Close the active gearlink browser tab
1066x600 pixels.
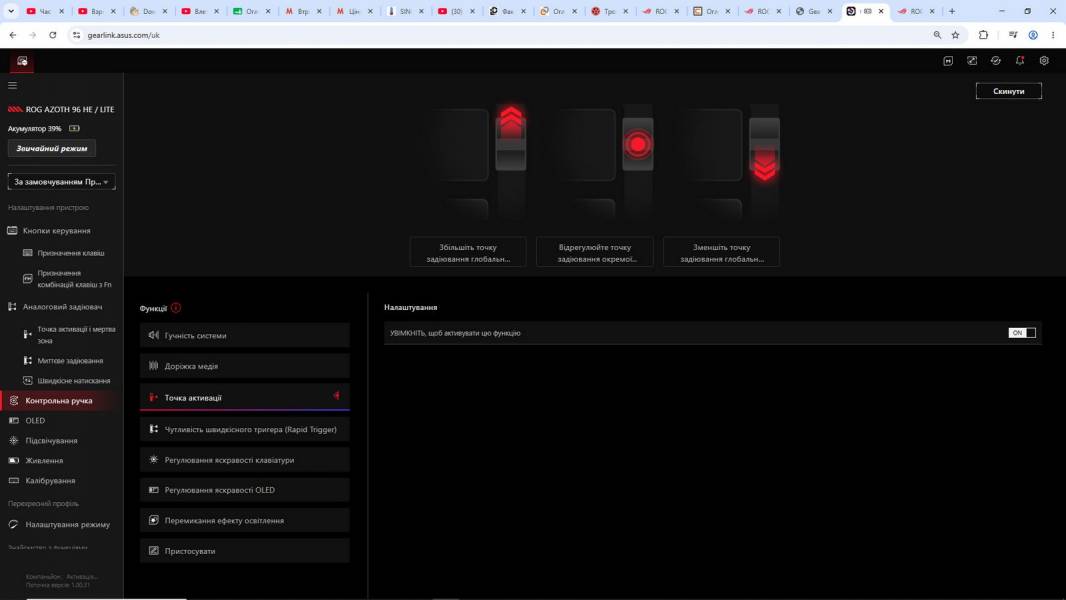pos(881,11)
